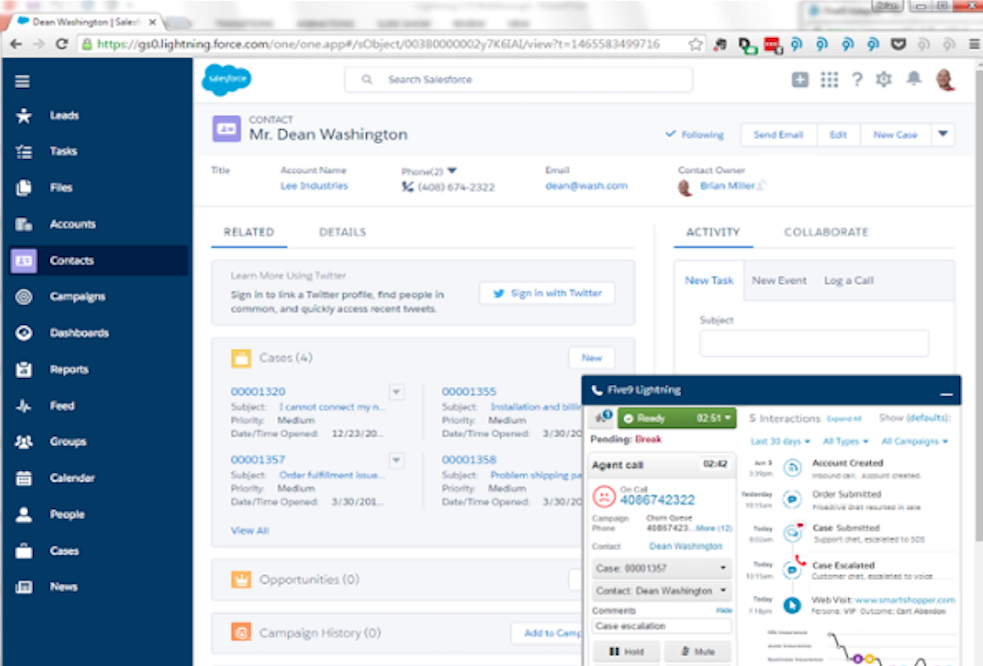This screenshot has height=666, width=983.
Task: Open the Help question mark
Action: [857, 80]
